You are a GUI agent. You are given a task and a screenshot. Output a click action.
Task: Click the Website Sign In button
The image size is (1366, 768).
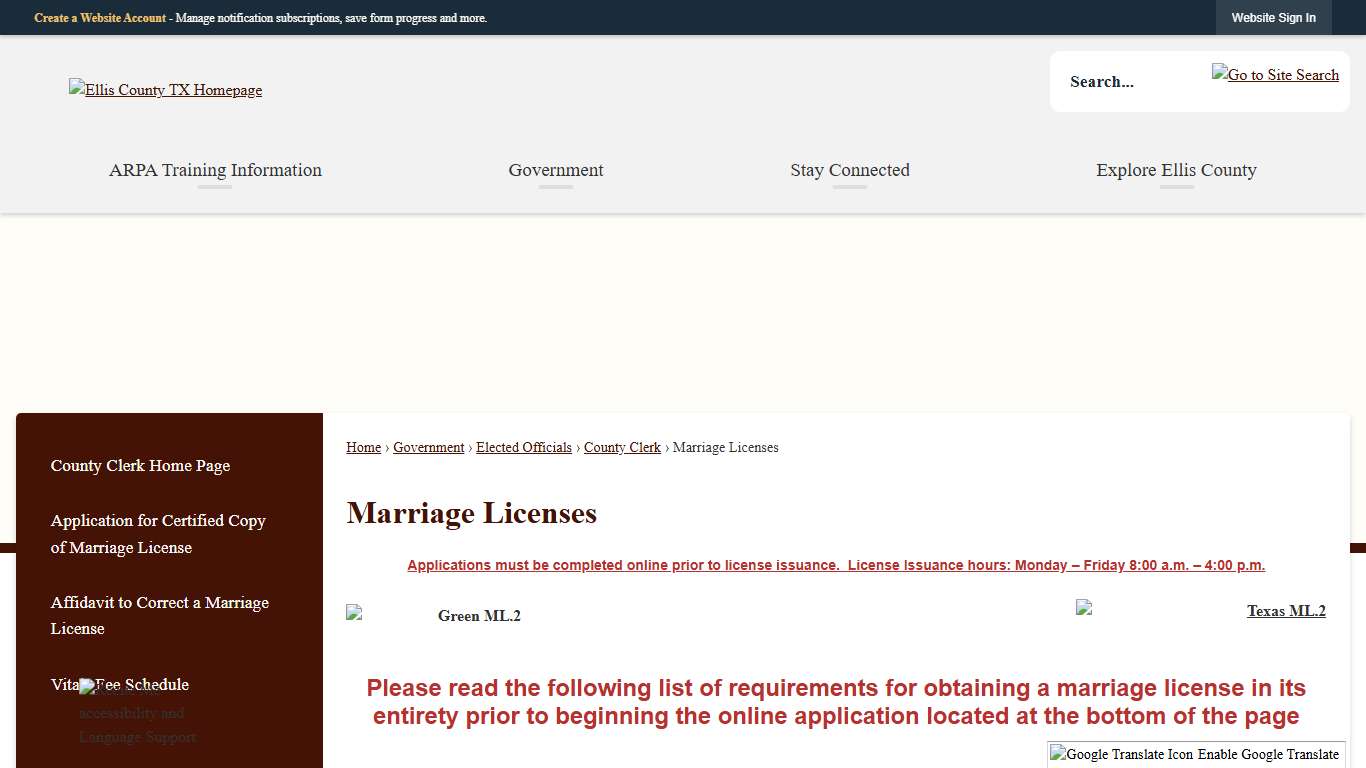coord(1273,17)
